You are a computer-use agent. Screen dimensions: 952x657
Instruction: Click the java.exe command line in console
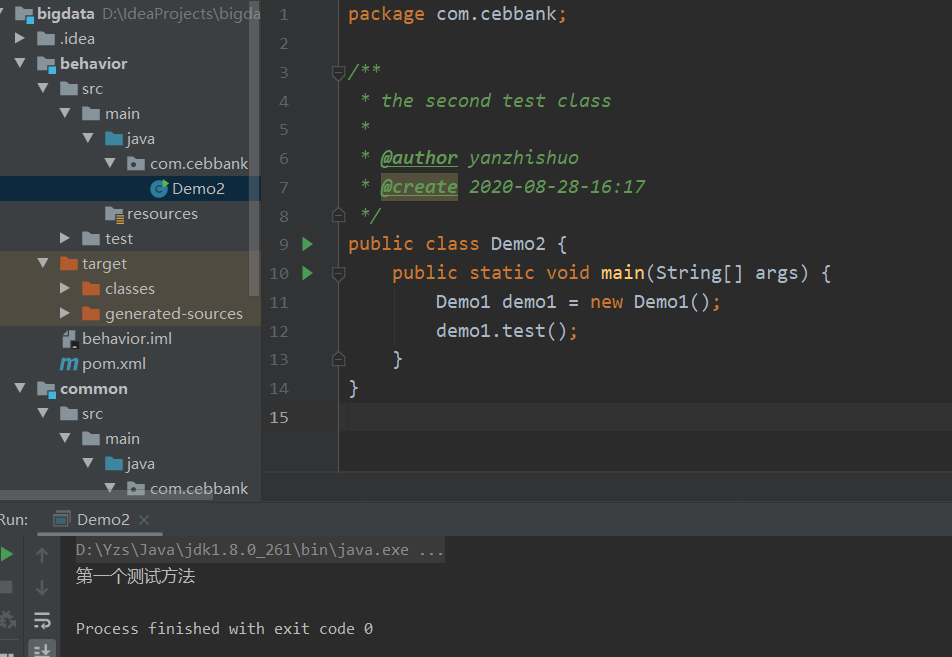point(259,550)
